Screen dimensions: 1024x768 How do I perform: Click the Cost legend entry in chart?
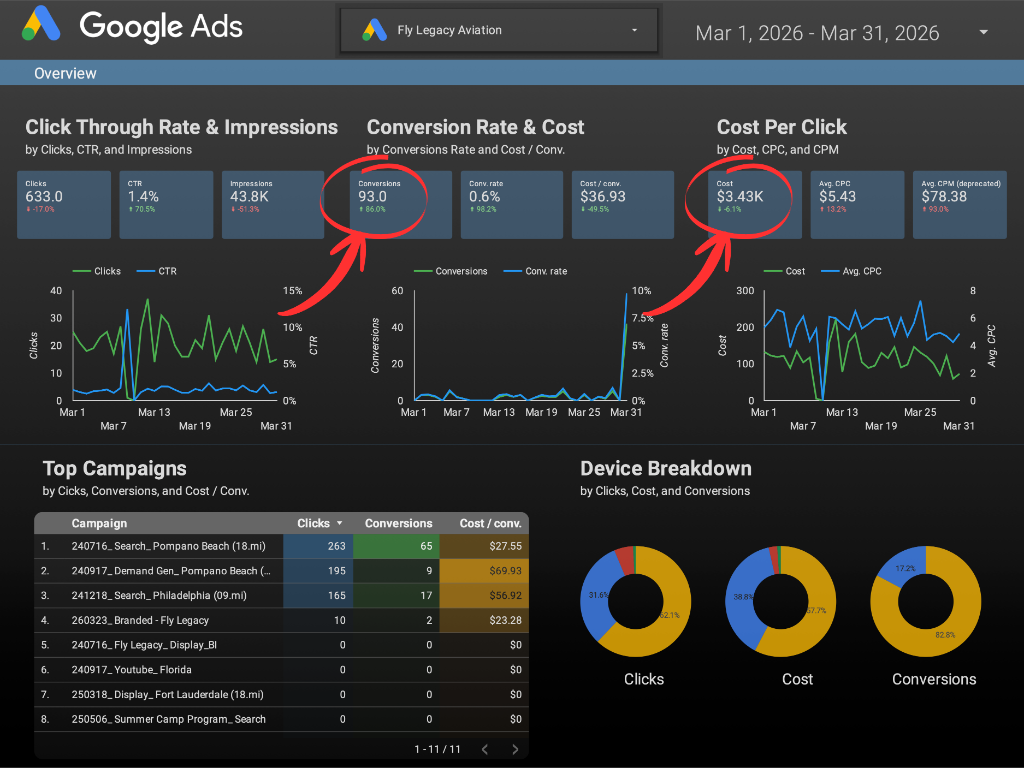(784, 271)
